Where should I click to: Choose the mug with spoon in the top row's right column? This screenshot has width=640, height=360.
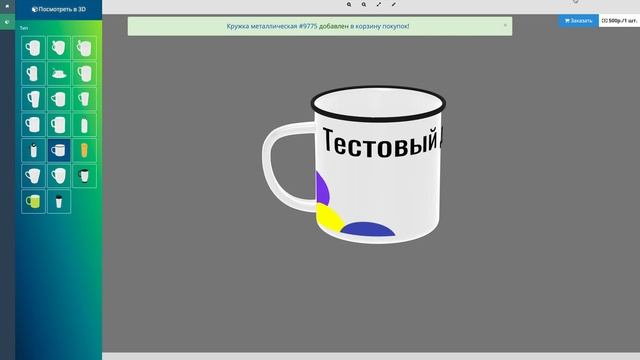pyautogui.click(x=84, y=48)
